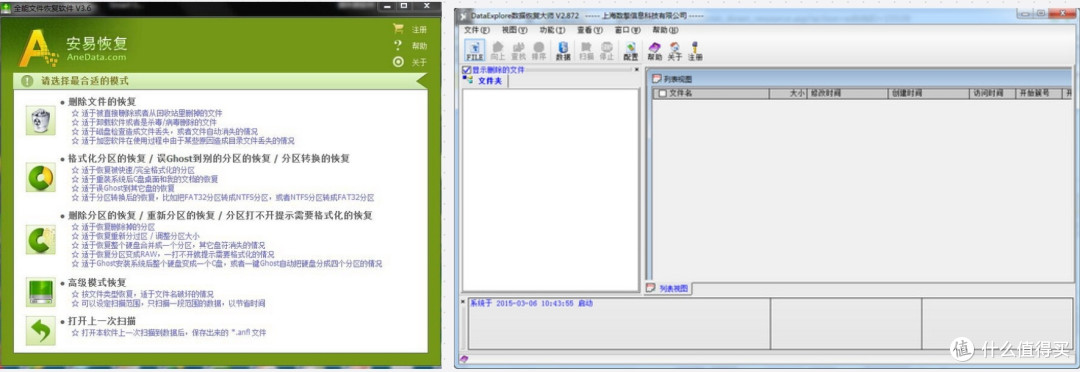Screen dimensions: 1080x372
Task: Click the recycle bin icon for deleted file recovery
Action: [x=40, y=121]
